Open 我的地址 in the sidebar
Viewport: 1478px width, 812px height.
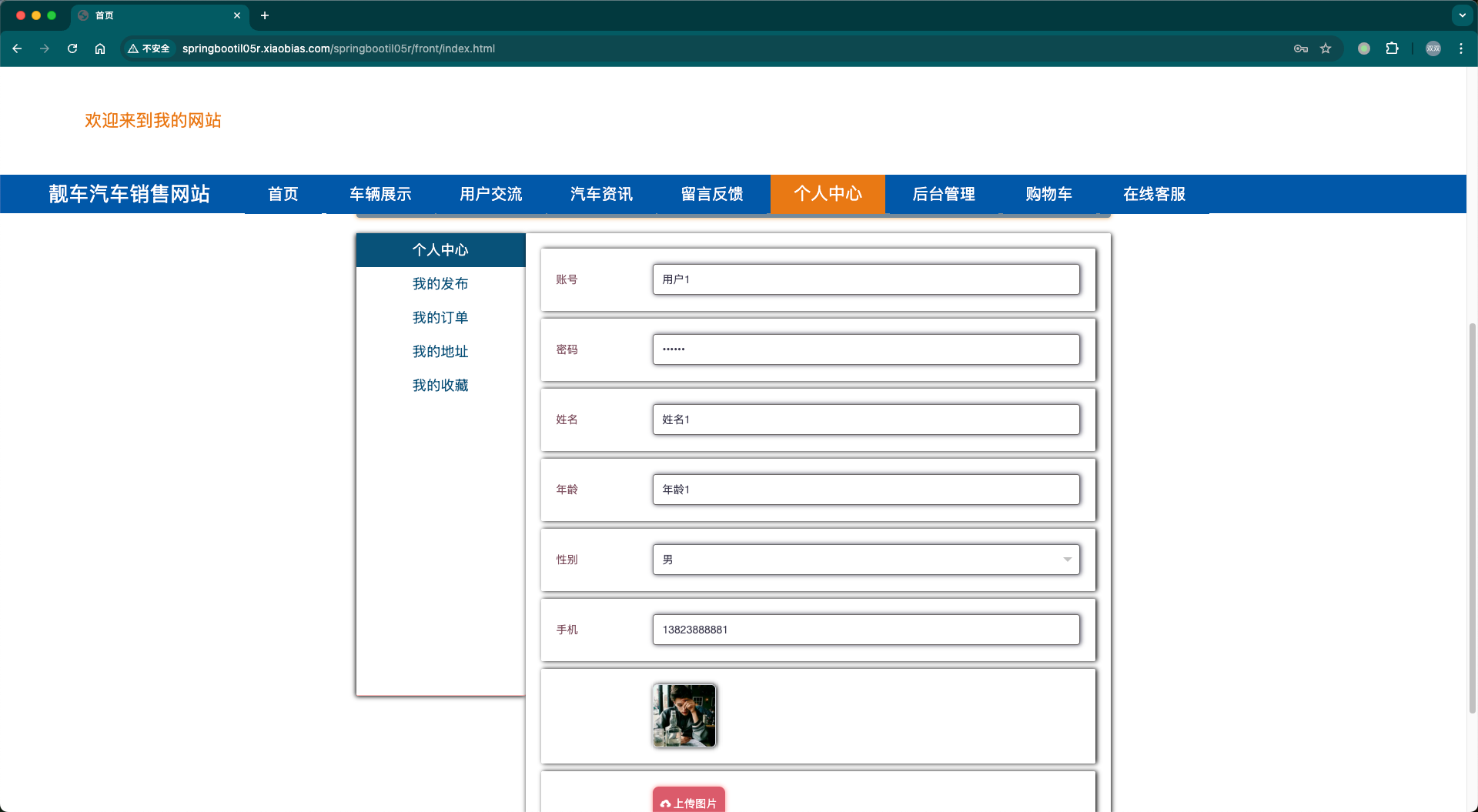tap(440, 352)
